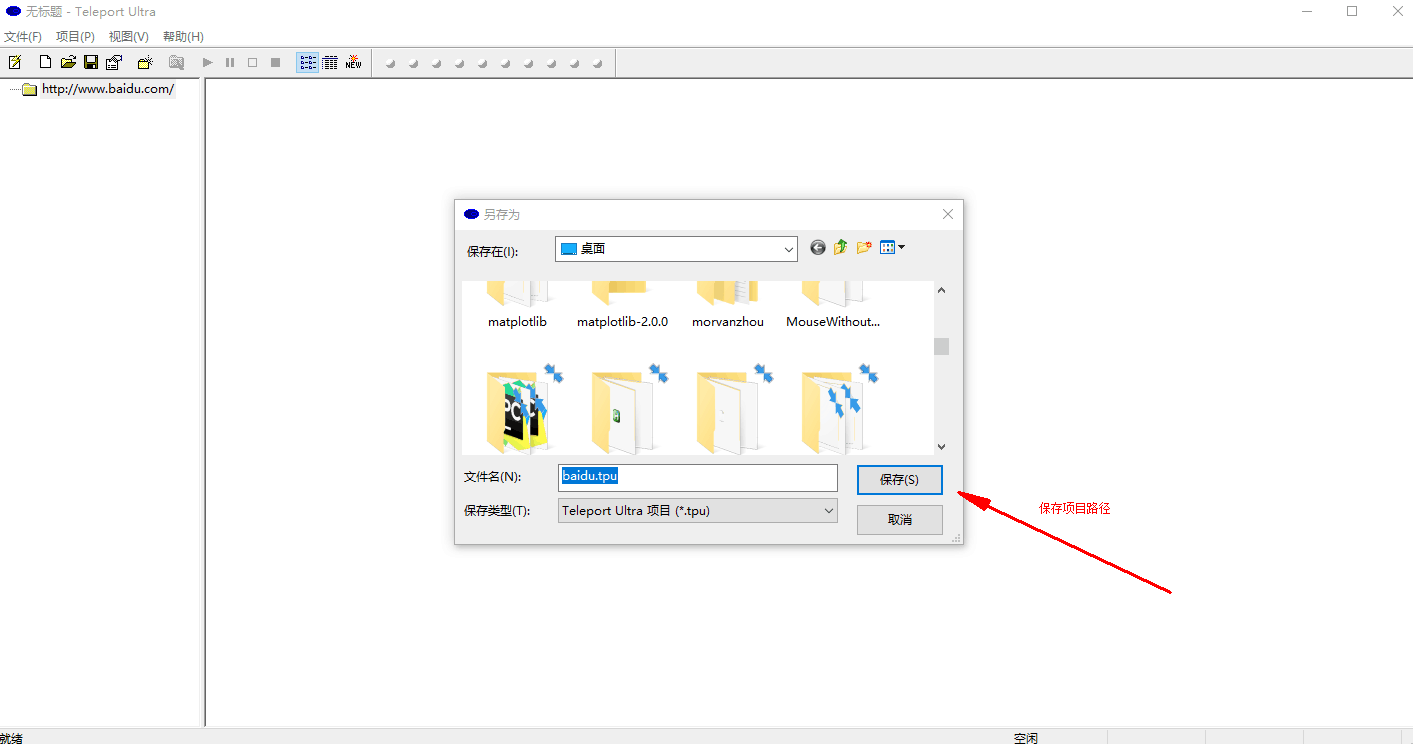Go up one folder level in dialog

(841, 247)
